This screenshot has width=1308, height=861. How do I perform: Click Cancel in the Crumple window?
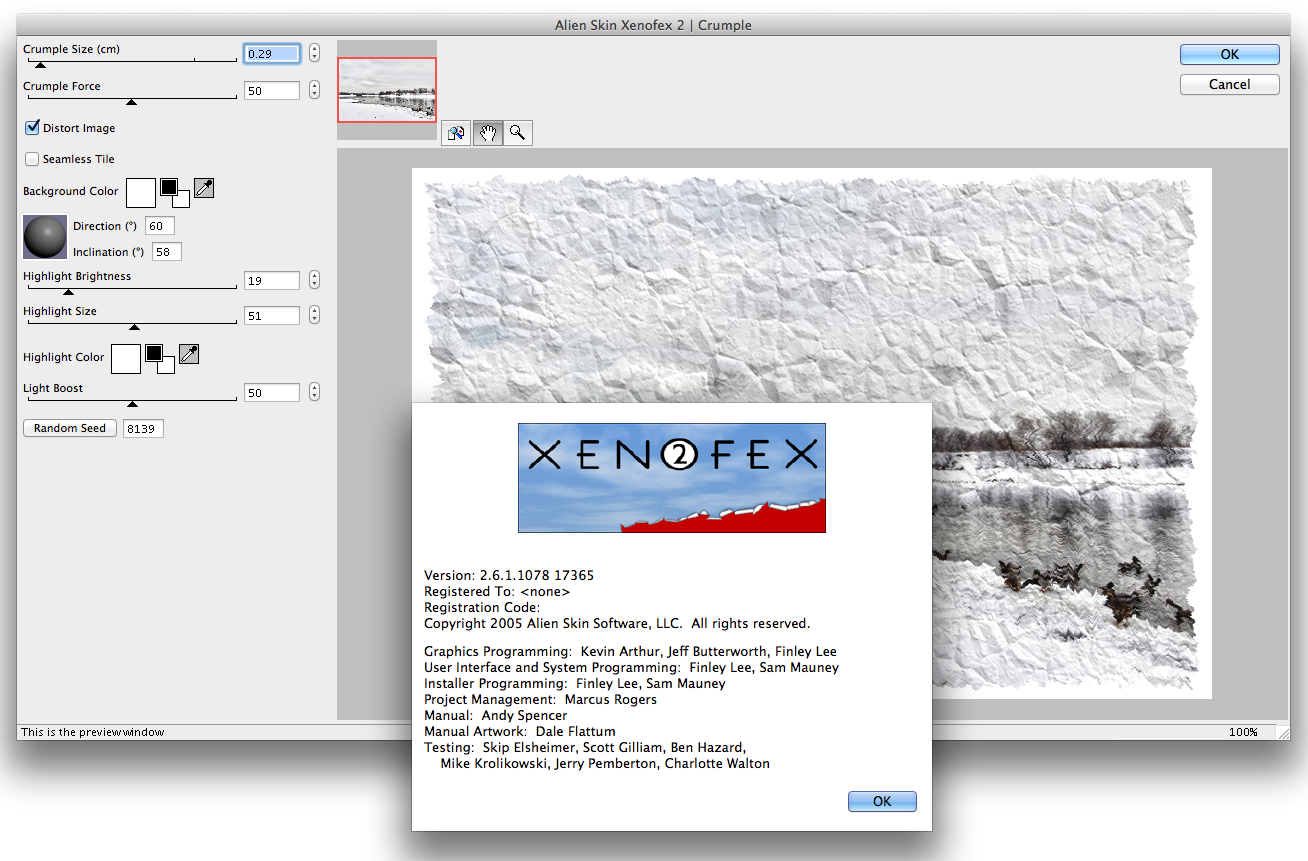tap(1229, 84)
